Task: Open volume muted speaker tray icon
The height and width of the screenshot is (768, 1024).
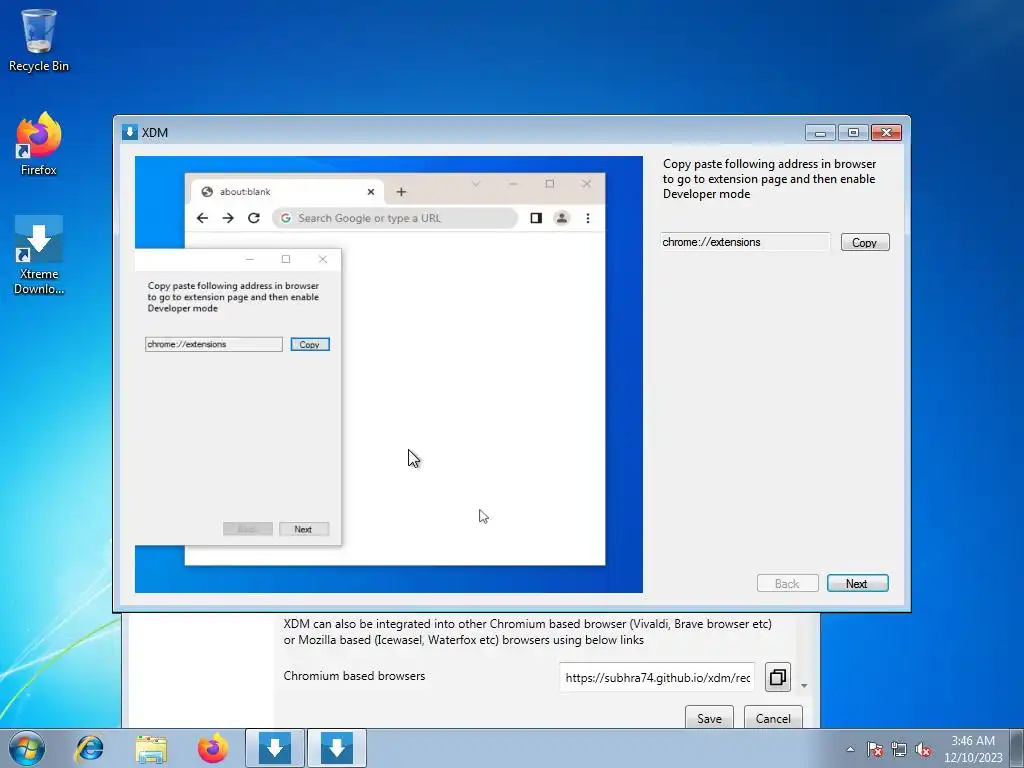Action: coord(923,749)
